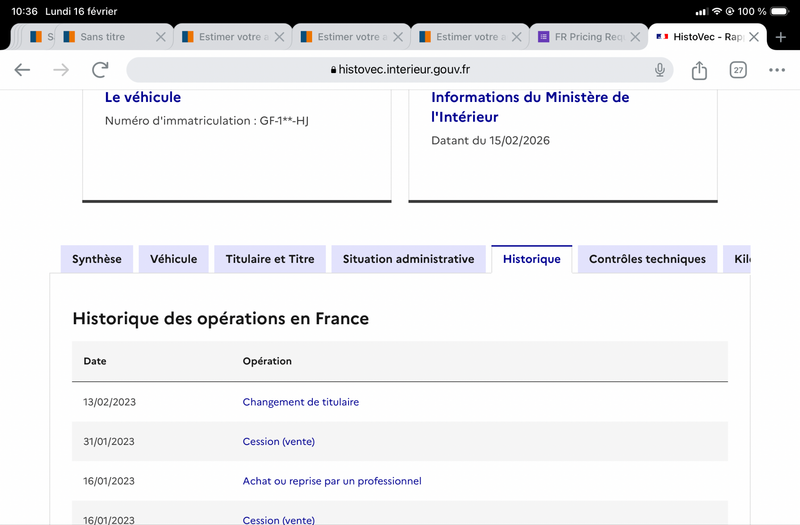Open the tab switcher showing 27 tabs
This screenshot has height=525, width=800.
pyautogui.click(x=738, y=70)
